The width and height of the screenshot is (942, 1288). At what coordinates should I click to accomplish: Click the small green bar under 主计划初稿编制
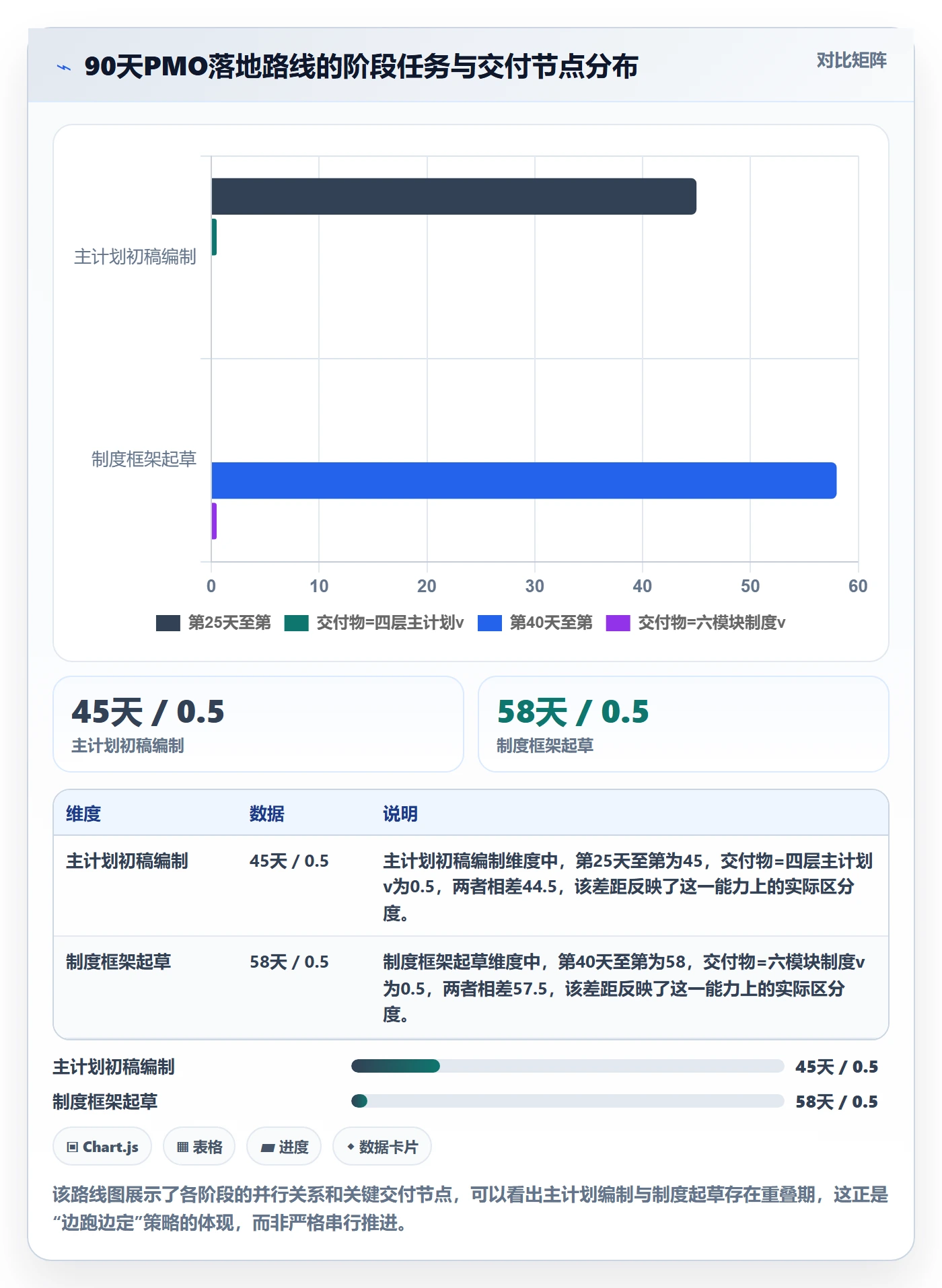click(214, 237)
